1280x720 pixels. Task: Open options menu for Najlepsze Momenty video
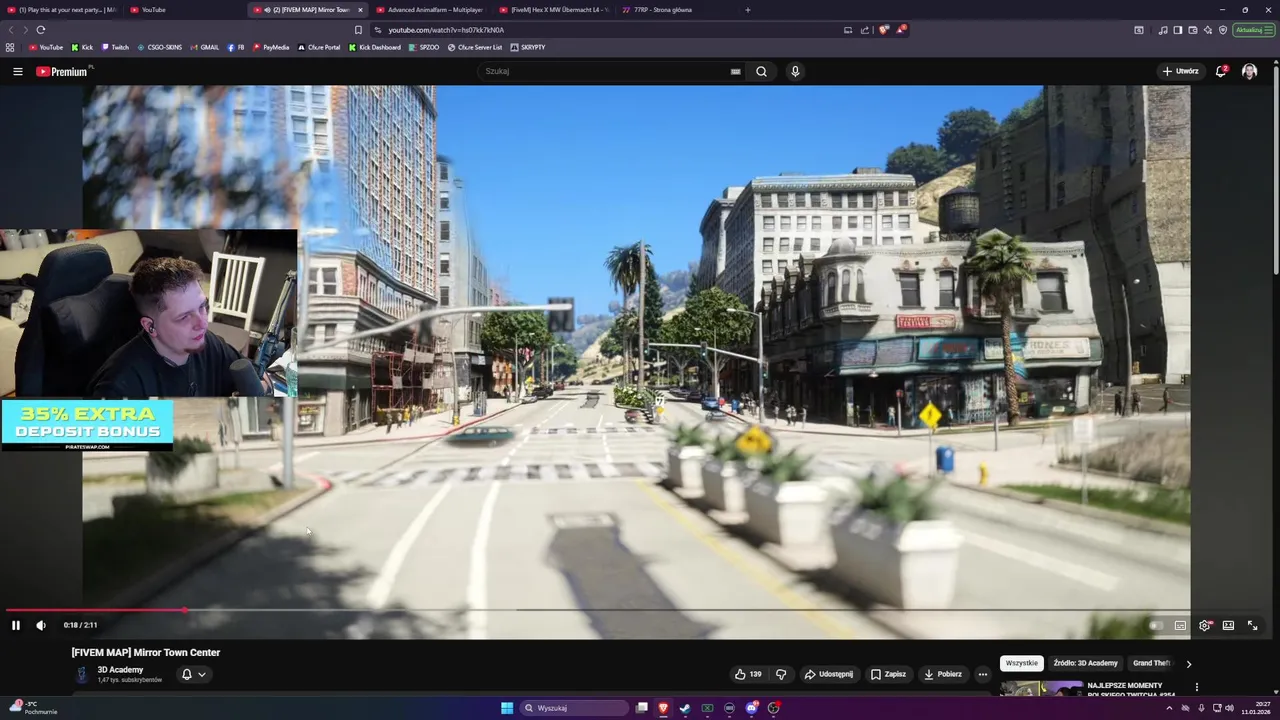click(1196, 687)
